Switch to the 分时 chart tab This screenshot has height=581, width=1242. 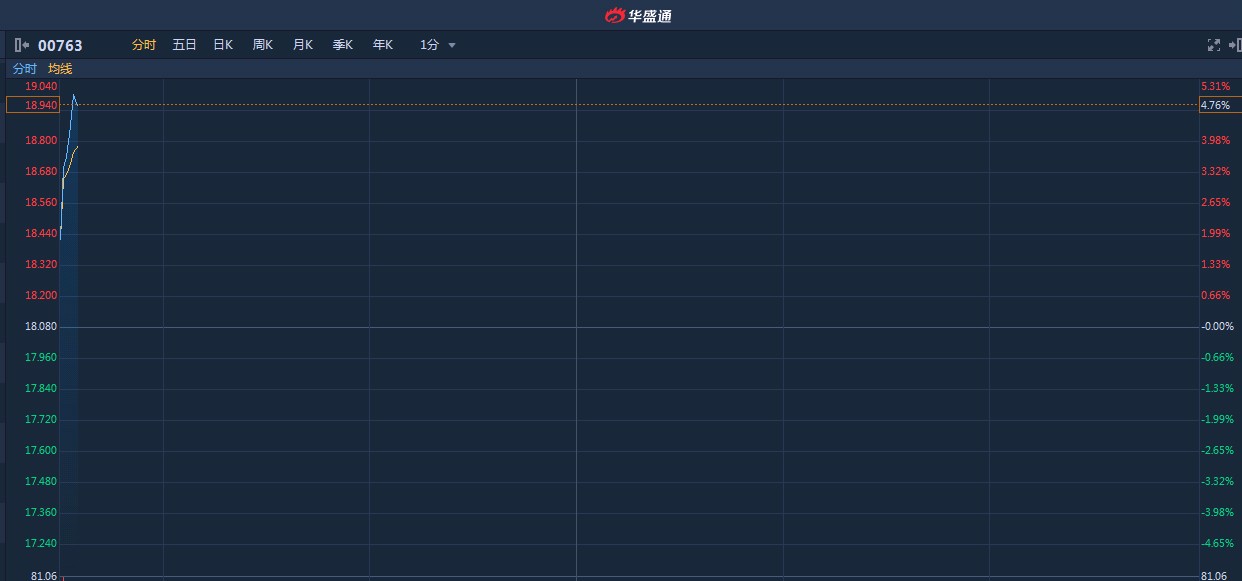pyautogui.click(x=144, y=45)
